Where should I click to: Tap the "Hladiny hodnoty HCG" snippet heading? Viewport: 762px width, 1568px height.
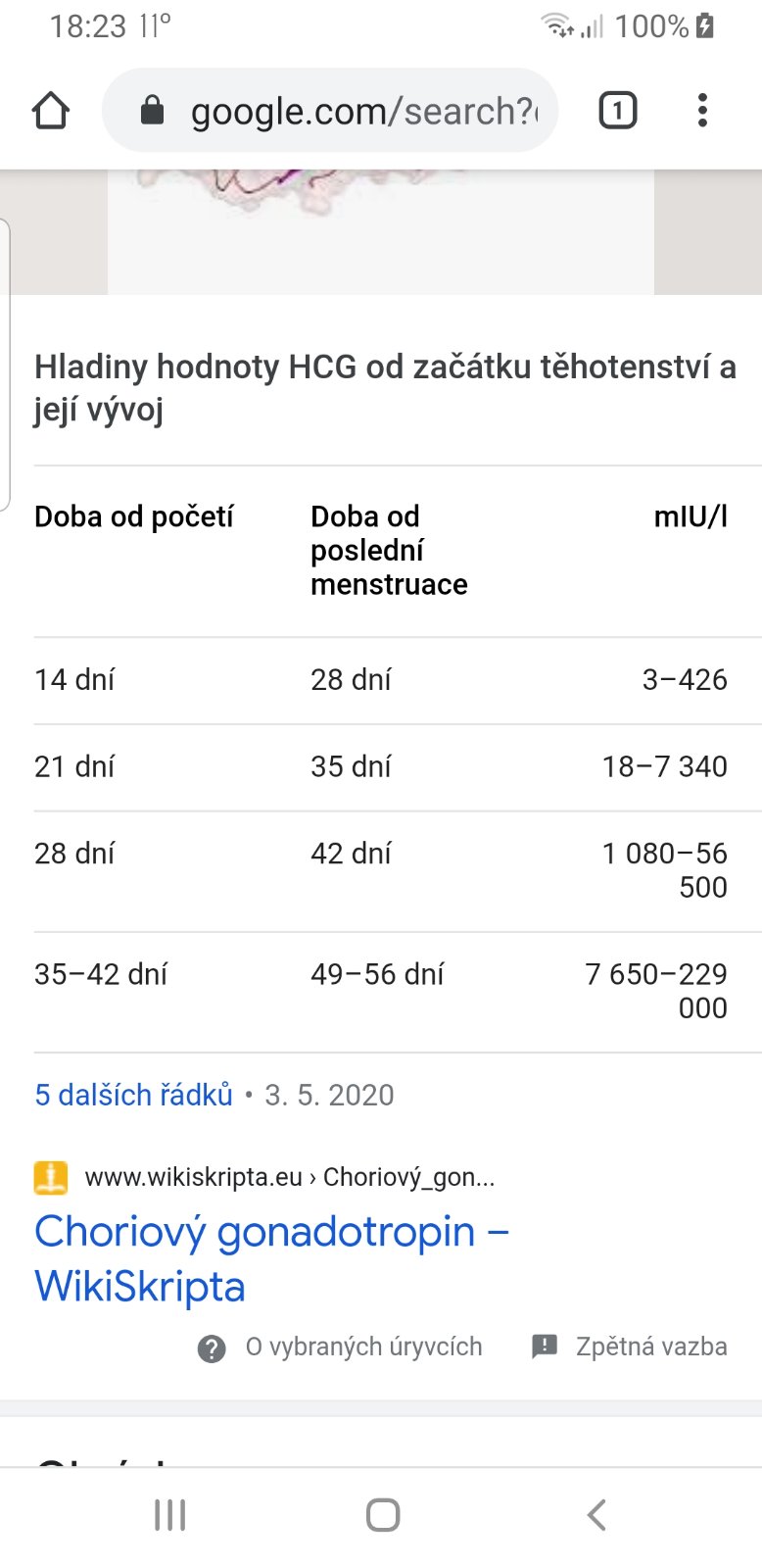click(x=384, y=387)
